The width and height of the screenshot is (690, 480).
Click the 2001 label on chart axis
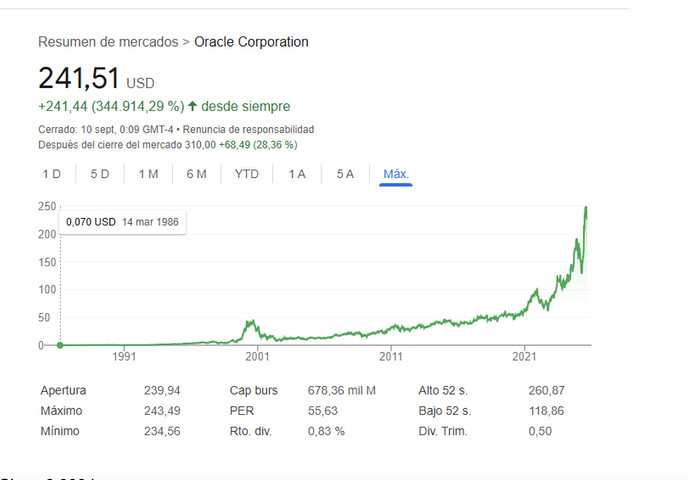258,355
